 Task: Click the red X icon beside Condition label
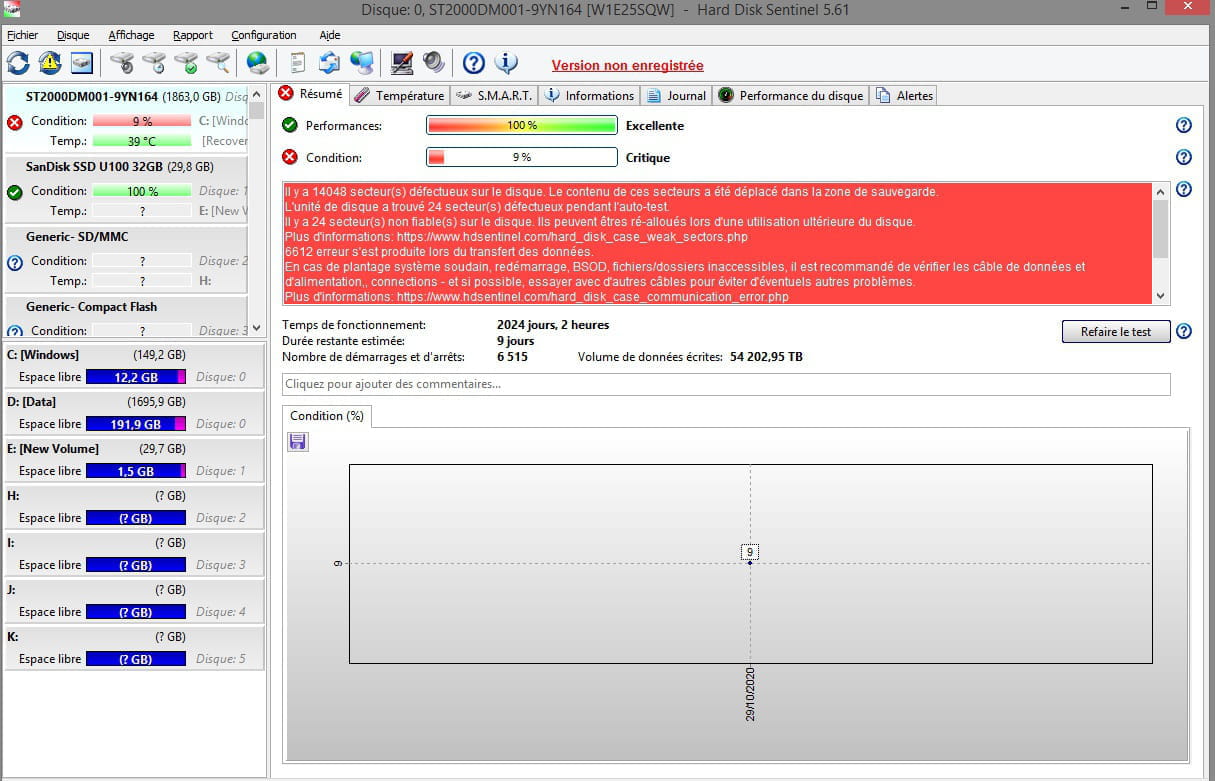tap(290, 157)
